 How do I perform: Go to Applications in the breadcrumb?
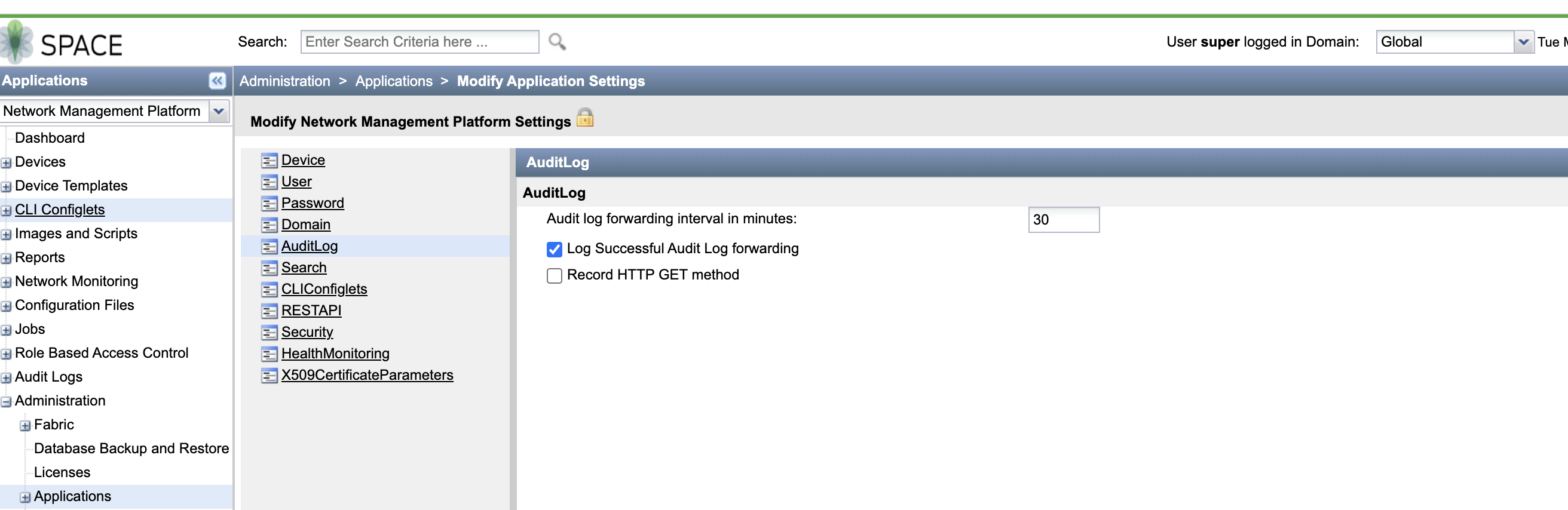tap(394, 81)
